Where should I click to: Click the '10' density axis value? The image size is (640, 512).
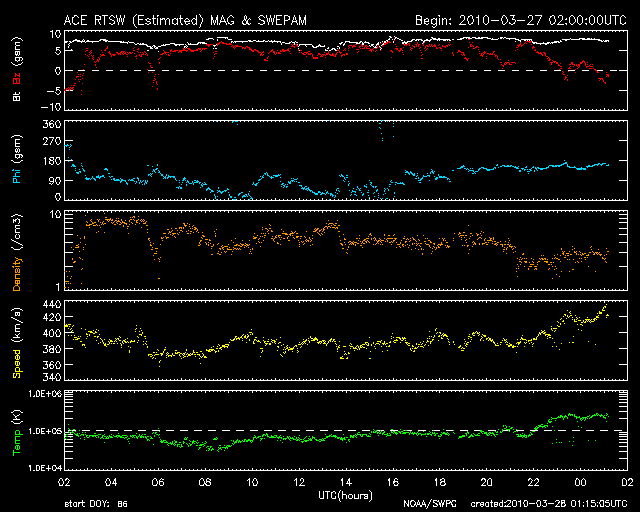55,214
